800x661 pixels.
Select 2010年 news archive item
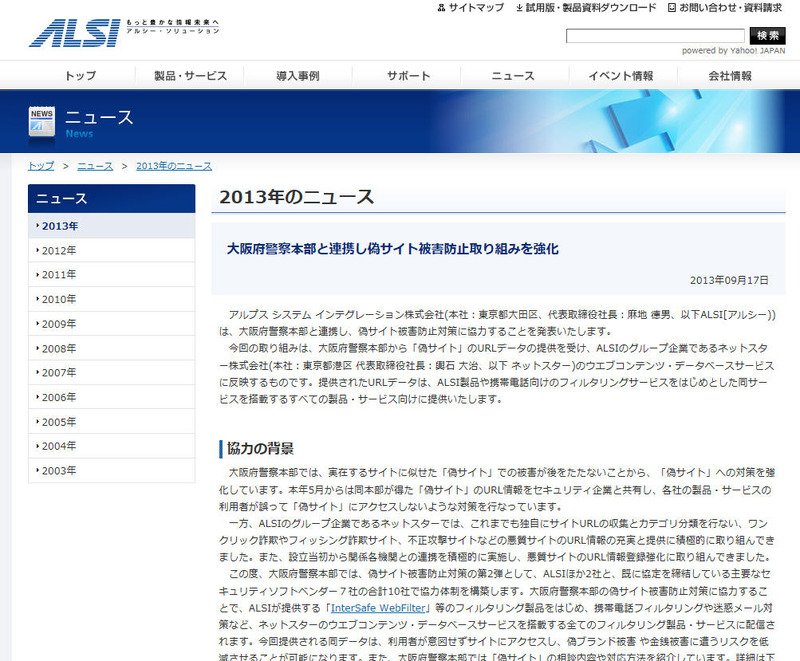(59, 299)
